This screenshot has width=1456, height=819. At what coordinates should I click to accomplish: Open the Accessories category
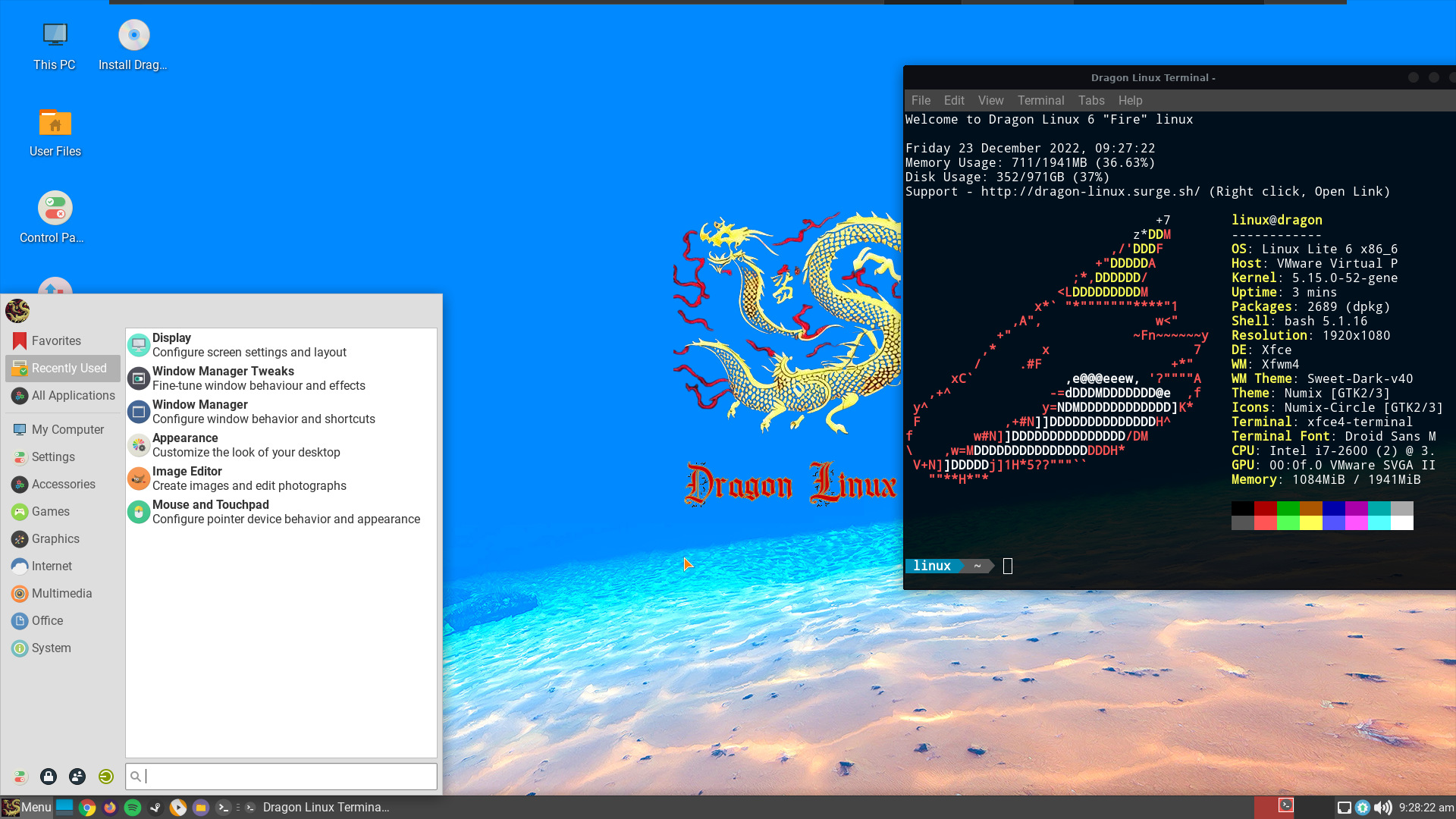(x=63, y=484)
